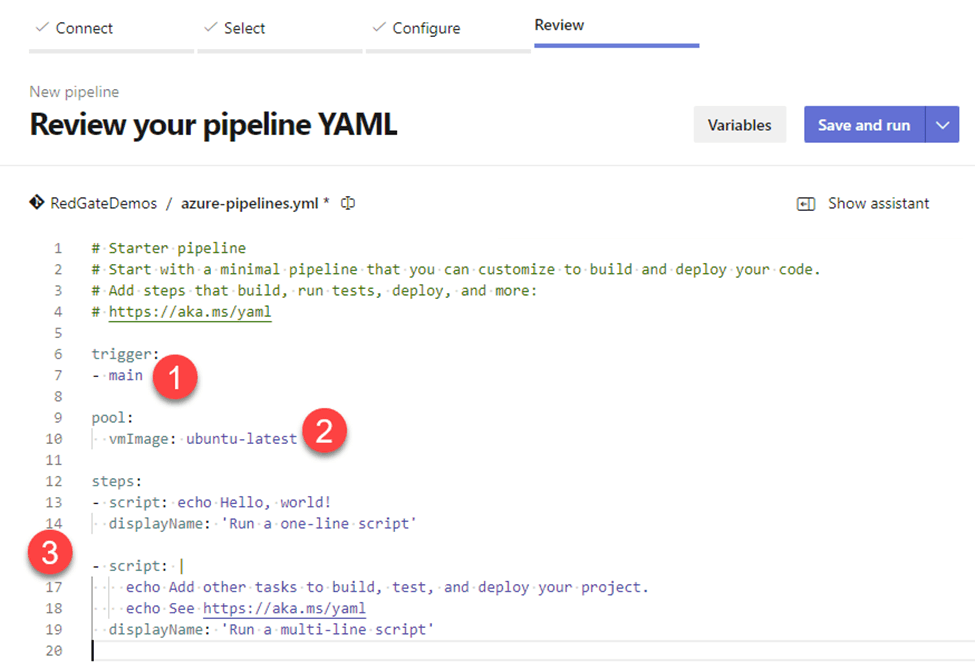Open the Configure step tab

426,28
